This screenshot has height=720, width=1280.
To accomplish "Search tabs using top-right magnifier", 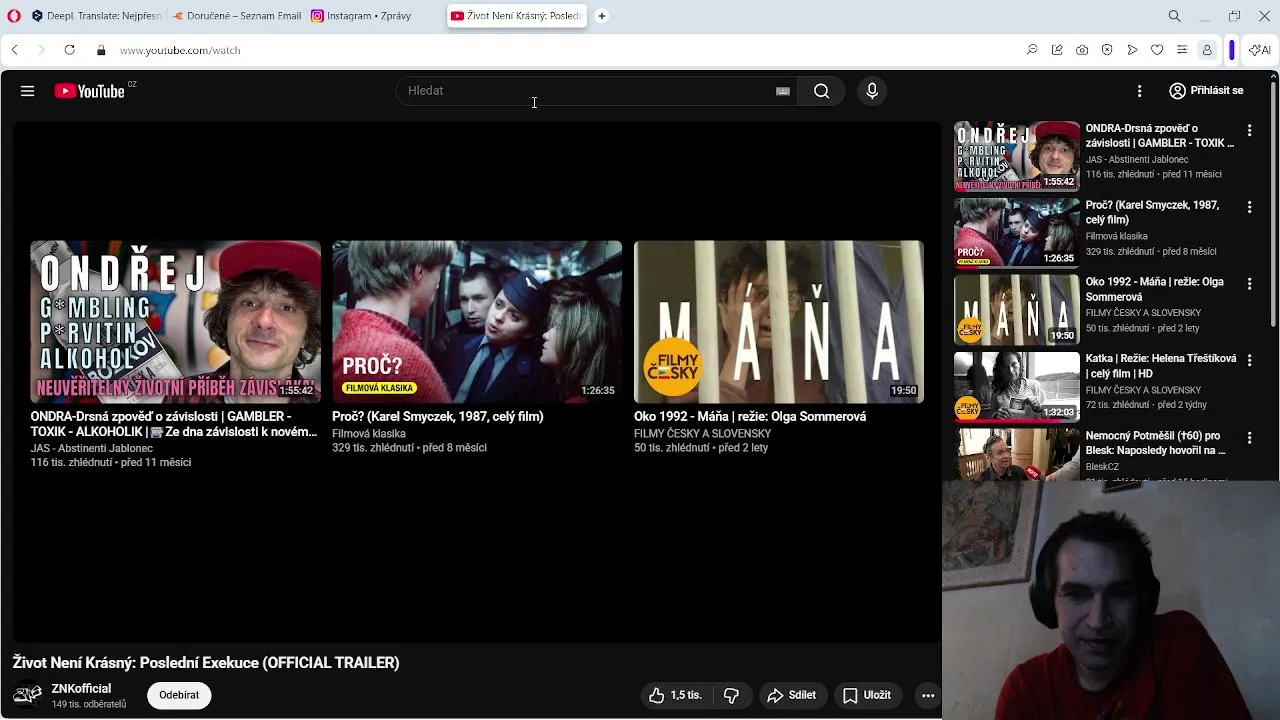I will (1175, 16).
